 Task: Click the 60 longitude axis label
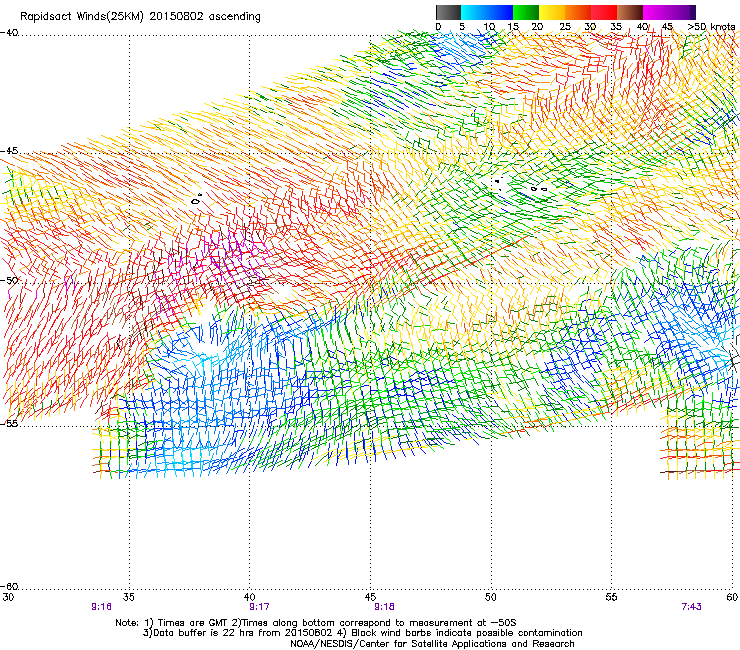(x=732, y=597)
